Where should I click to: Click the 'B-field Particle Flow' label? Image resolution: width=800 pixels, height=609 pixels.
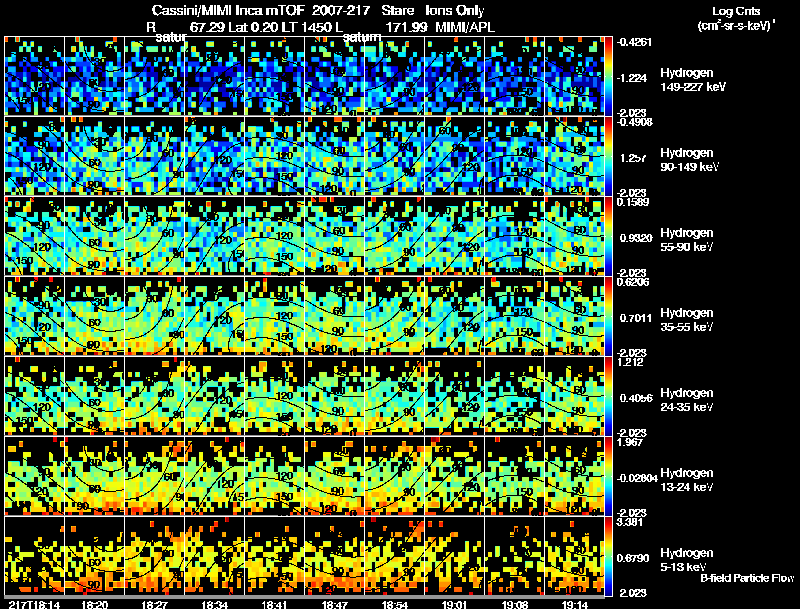click(747, 578)
